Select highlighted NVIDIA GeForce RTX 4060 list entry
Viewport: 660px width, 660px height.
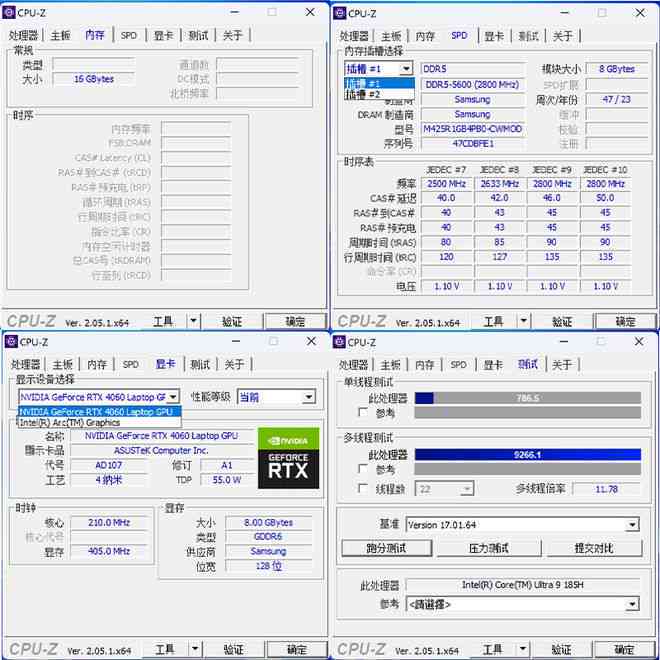(x=99, y=412)
